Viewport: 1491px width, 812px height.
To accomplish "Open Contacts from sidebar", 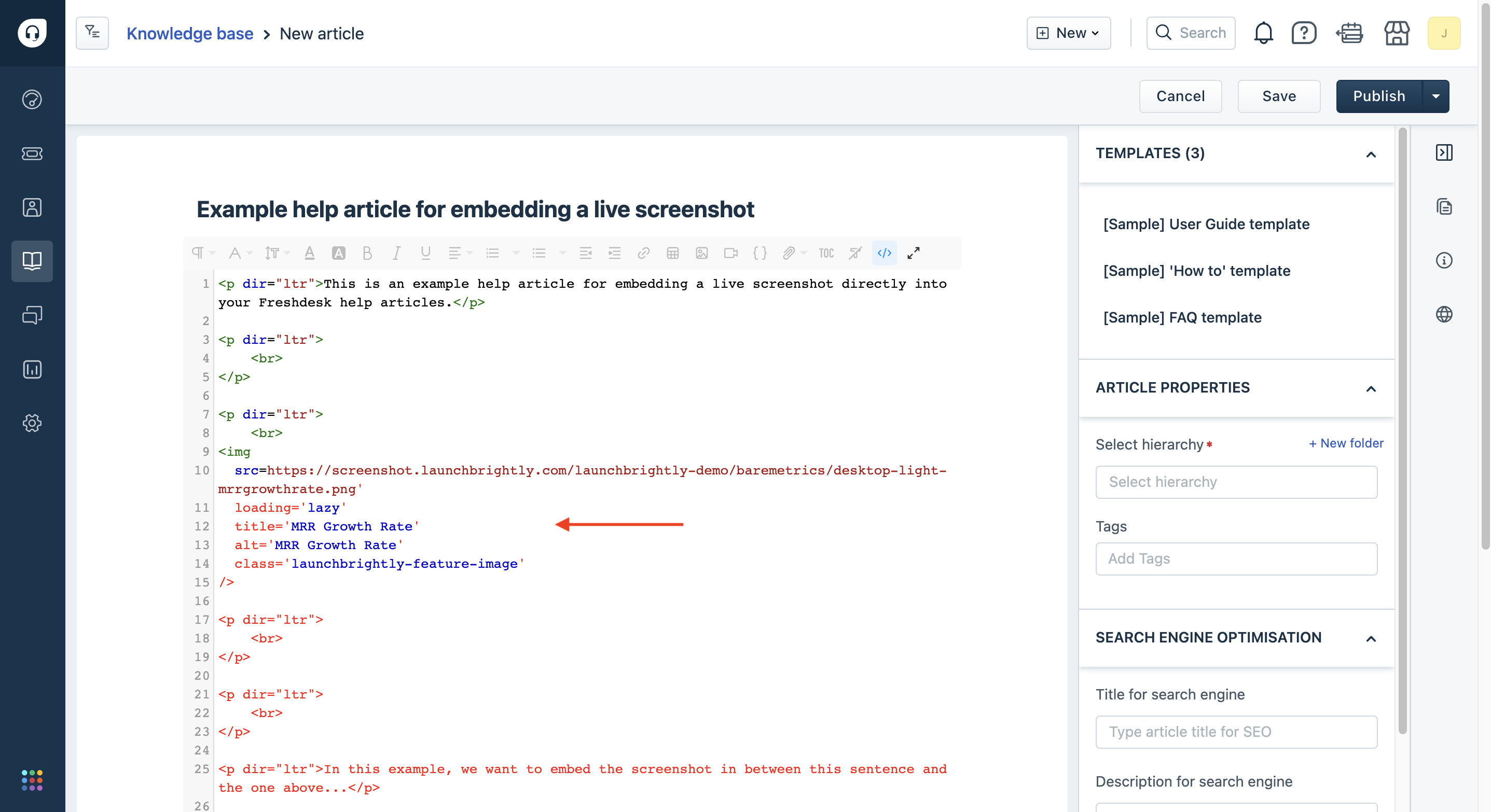I will pos(32,207).
